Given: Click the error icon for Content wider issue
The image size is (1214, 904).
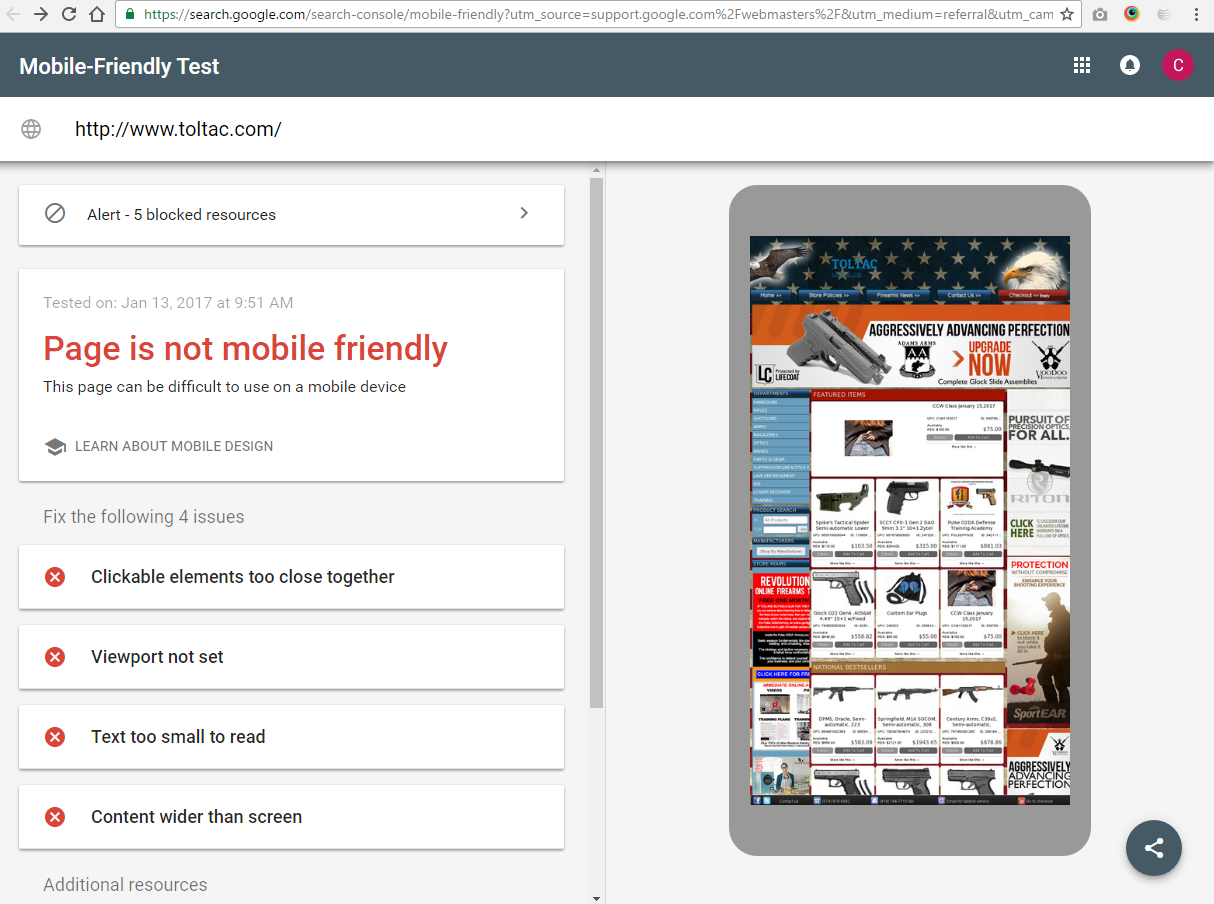Looking at the screenshot, I should (x=55, y=817).
